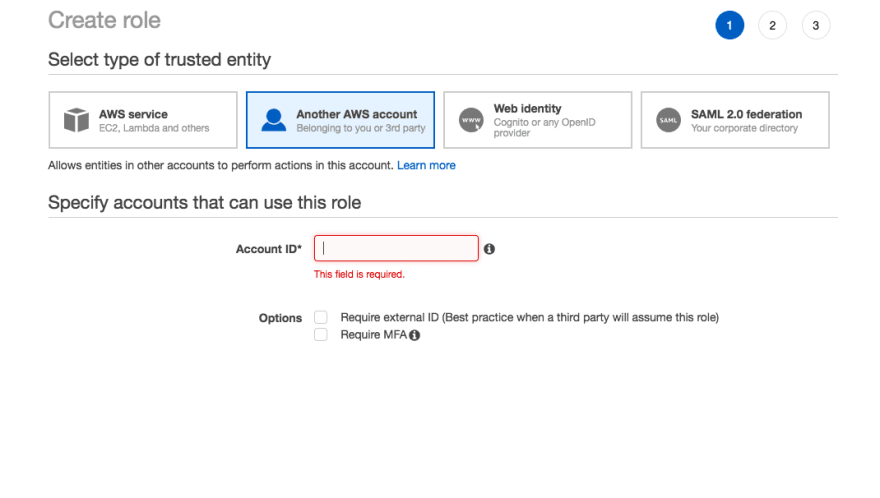Screen dimensions: 880x498
Task: Select the AWS service trusted entity card
Action: click(143, 120)
